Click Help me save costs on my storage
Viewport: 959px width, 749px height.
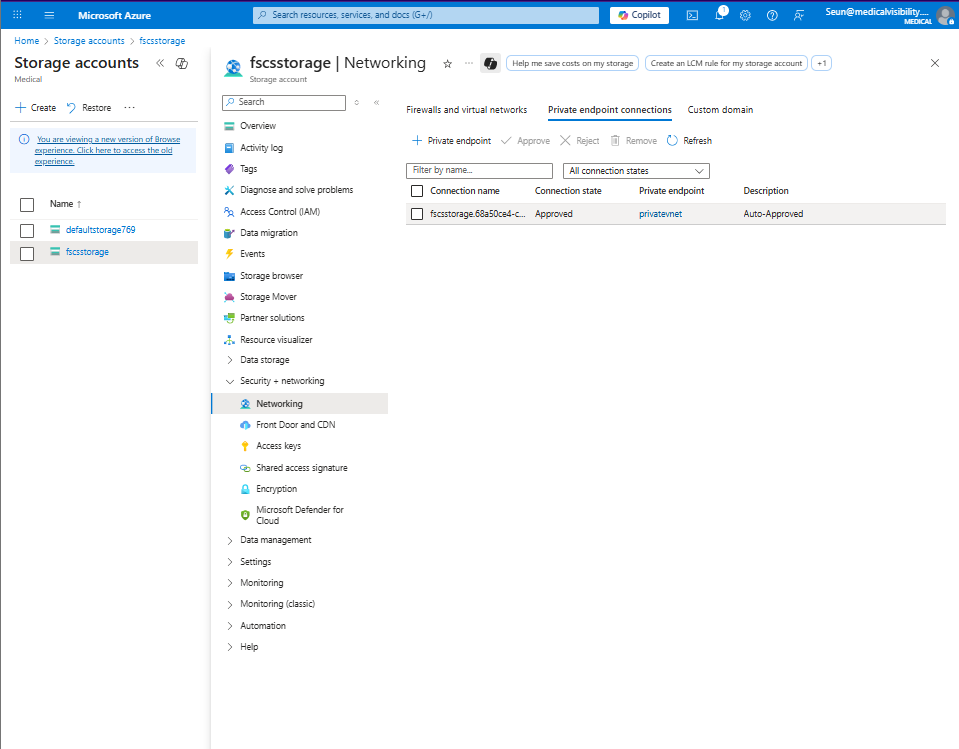[572, 63]
